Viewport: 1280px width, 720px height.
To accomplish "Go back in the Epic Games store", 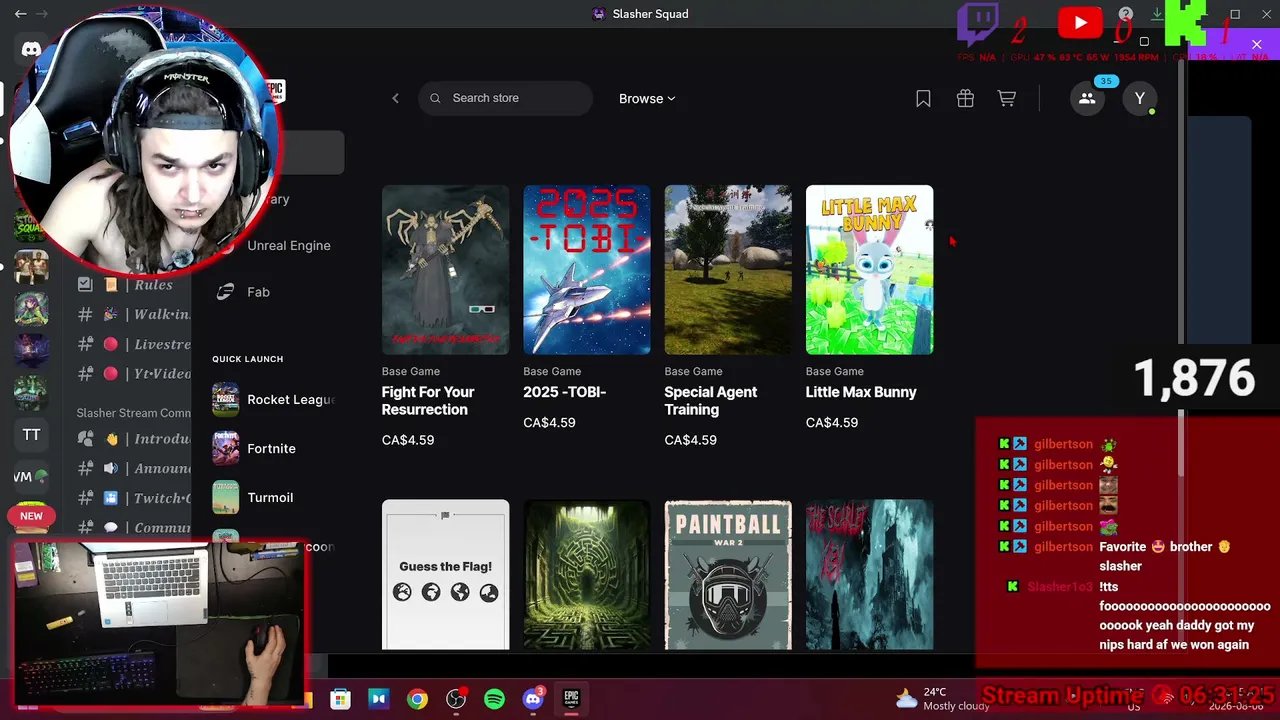I will [x=395, y=98].
